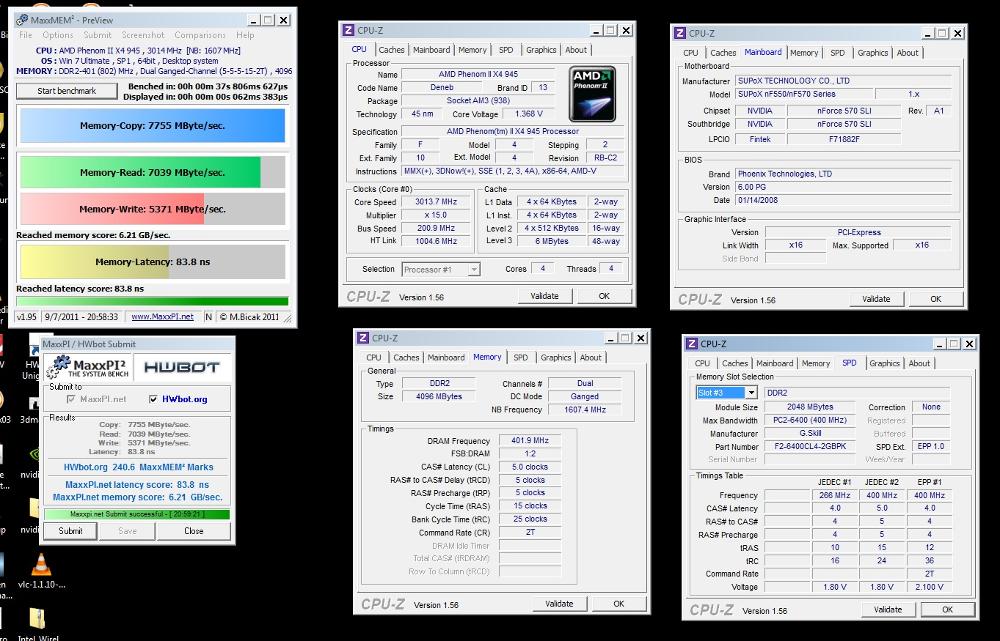Open the Processor #1 selection dropdown
This screenshot has height=641, width=1000.
[x=441, y=270]
